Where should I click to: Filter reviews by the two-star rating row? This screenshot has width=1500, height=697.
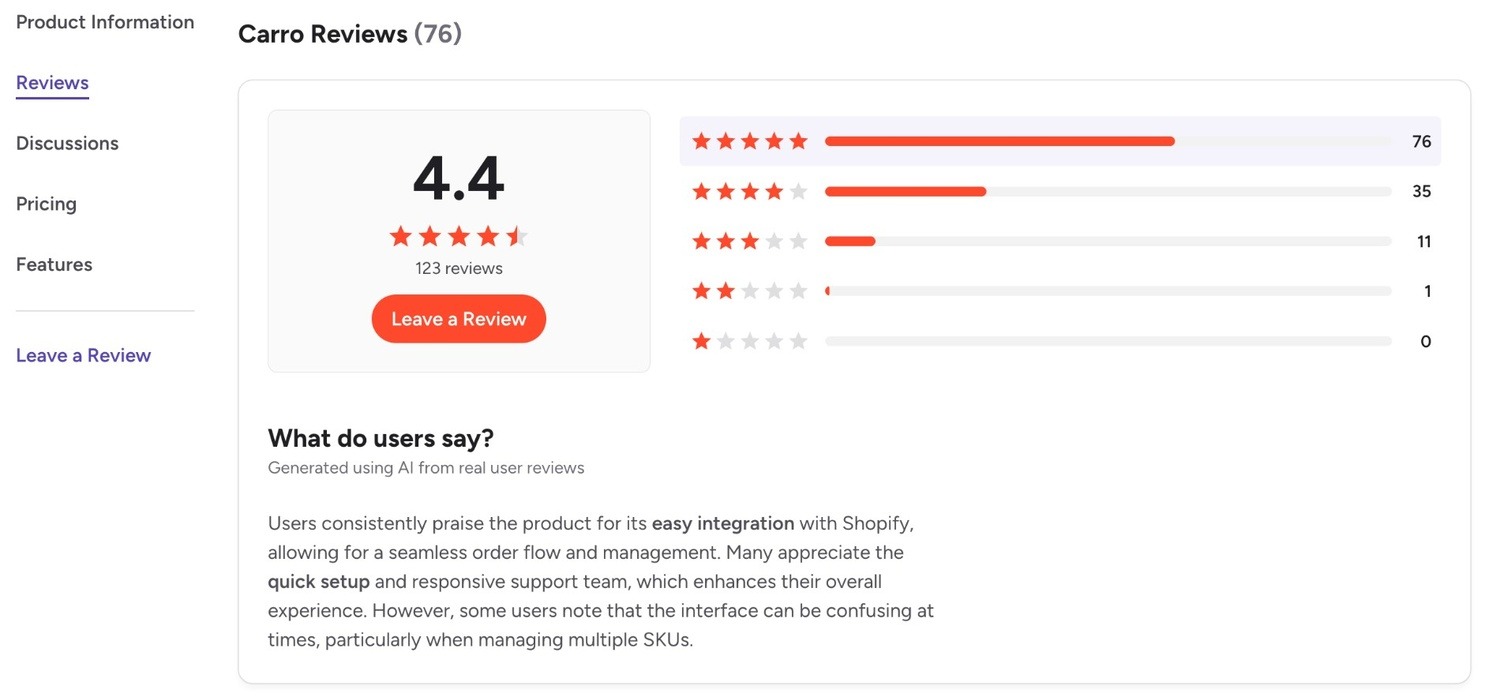pos(1060,291)
